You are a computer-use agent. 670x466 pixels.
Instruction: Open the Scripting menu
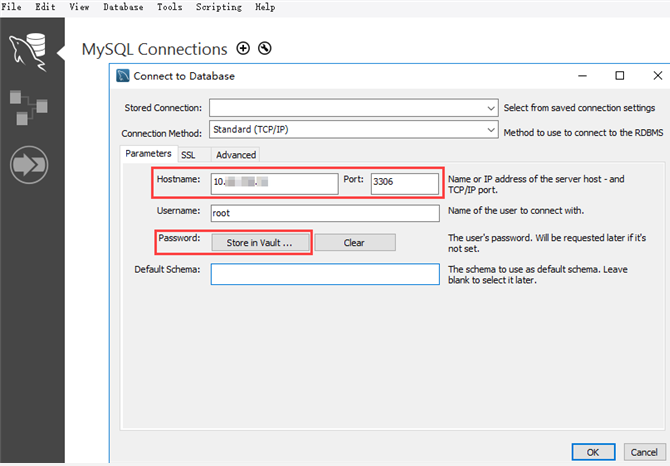[219, 7]
